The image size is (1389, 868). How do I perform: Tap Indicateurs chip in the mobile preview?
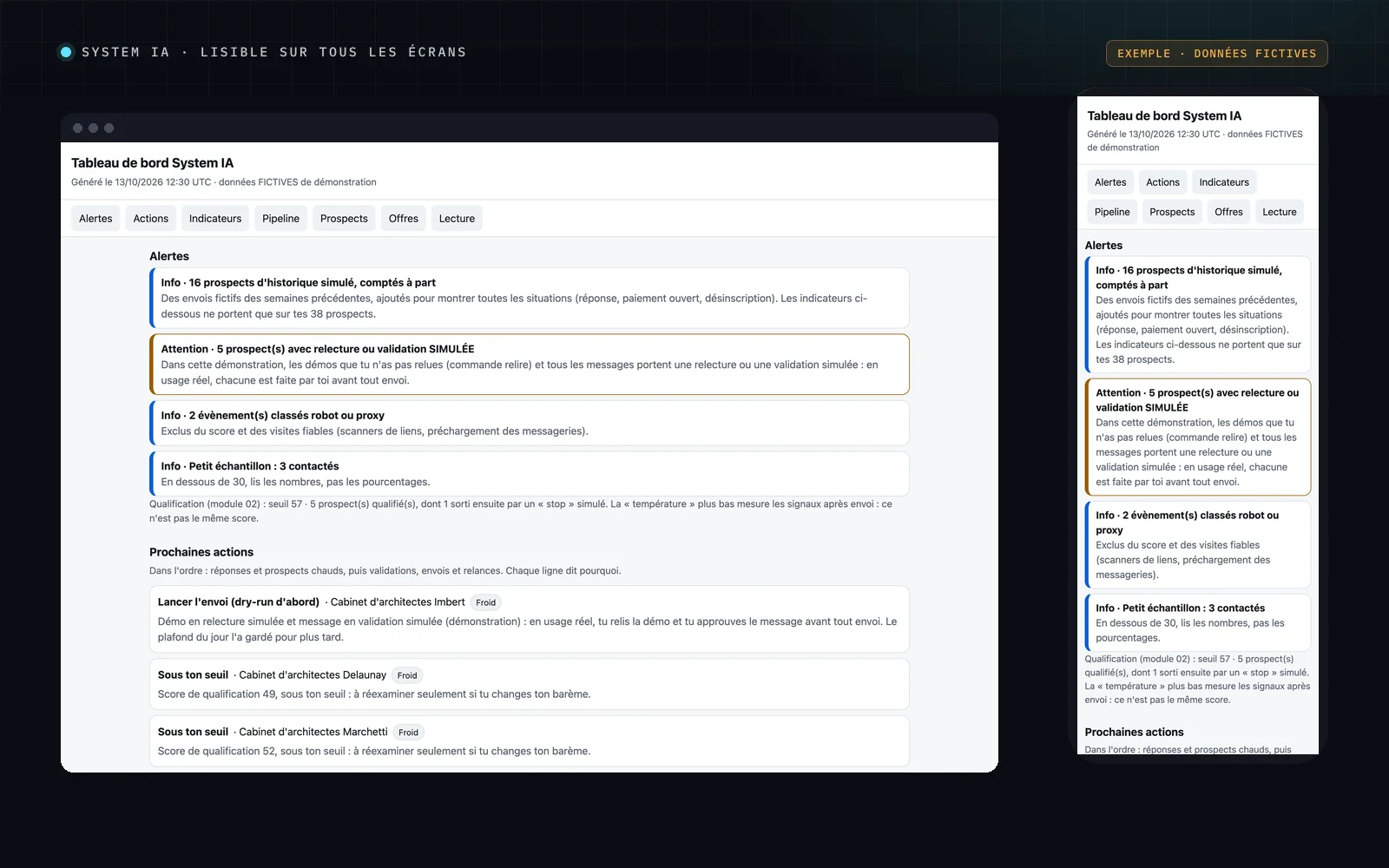1224,182
